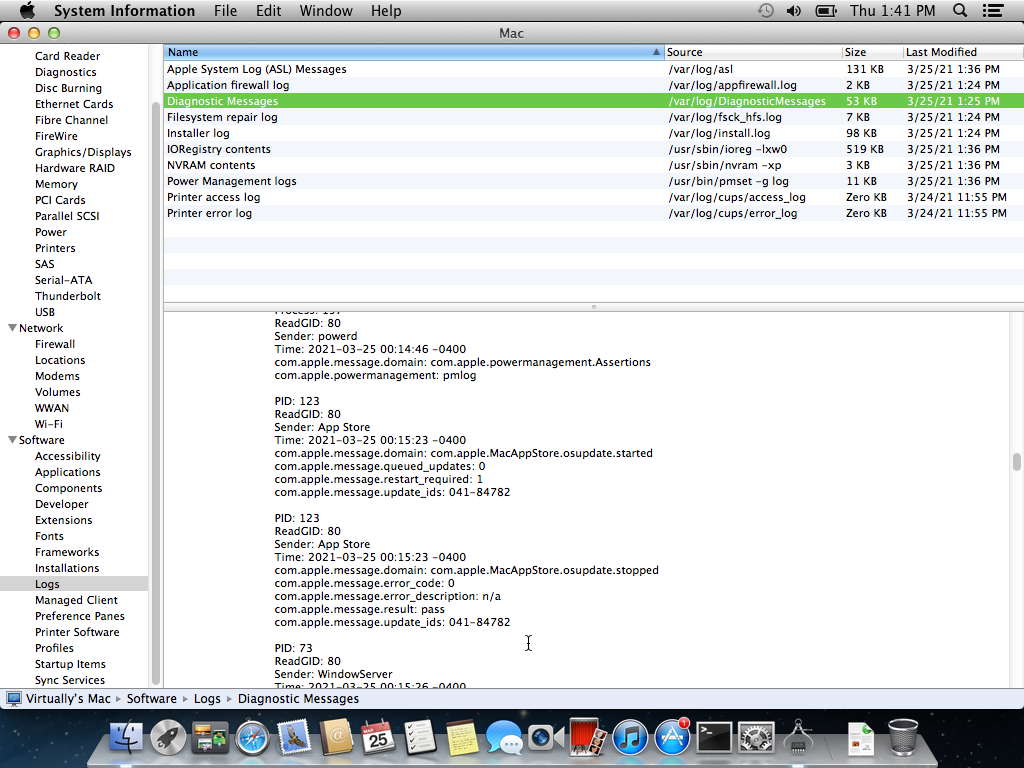1024x768 pixels.
Task: Open Terminal icon in Dock
Action: 714,737
